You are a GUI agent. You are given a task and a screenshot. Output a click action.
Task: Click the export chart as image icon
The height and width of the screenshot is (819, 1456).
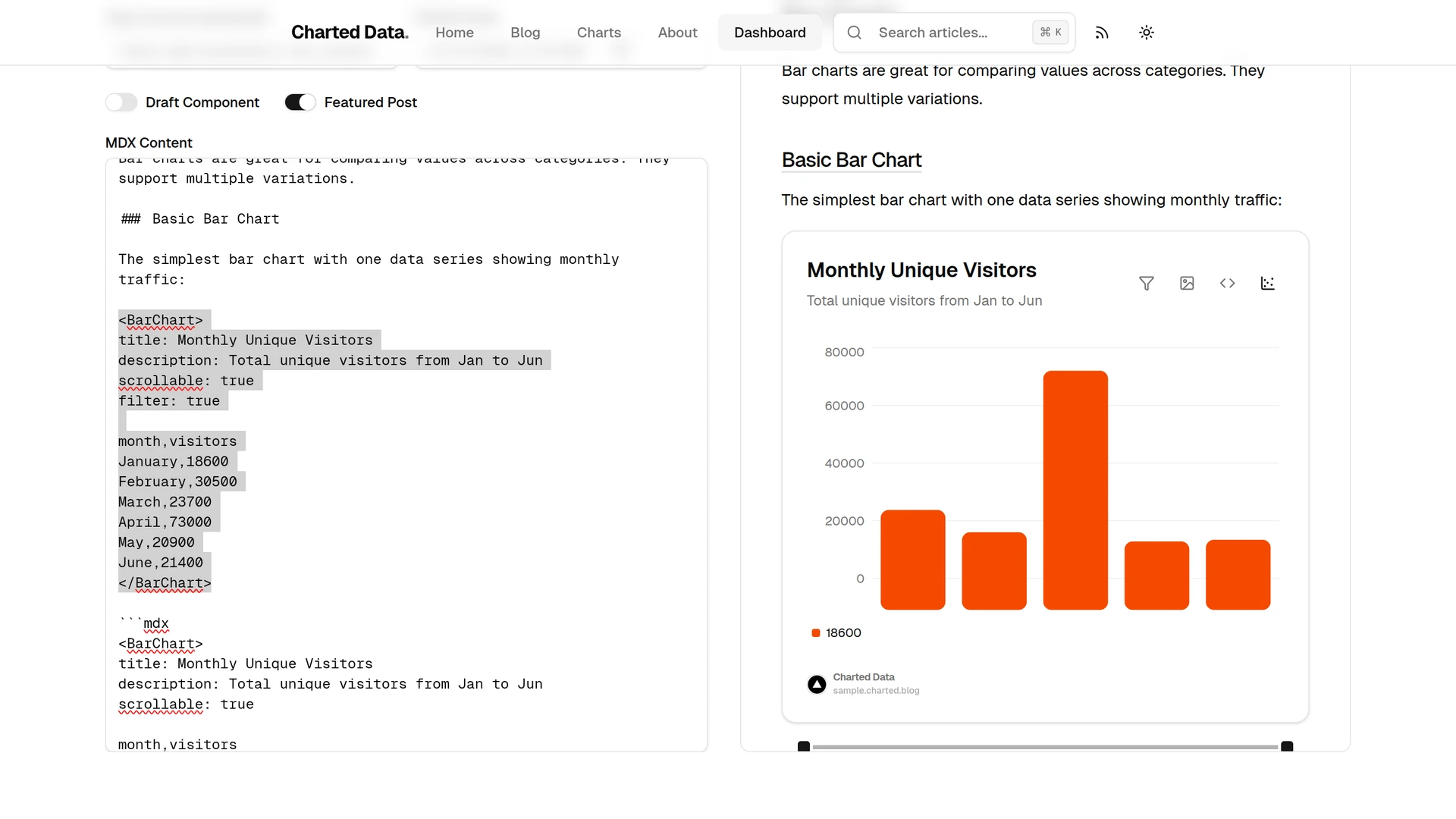click(1187, 284)
